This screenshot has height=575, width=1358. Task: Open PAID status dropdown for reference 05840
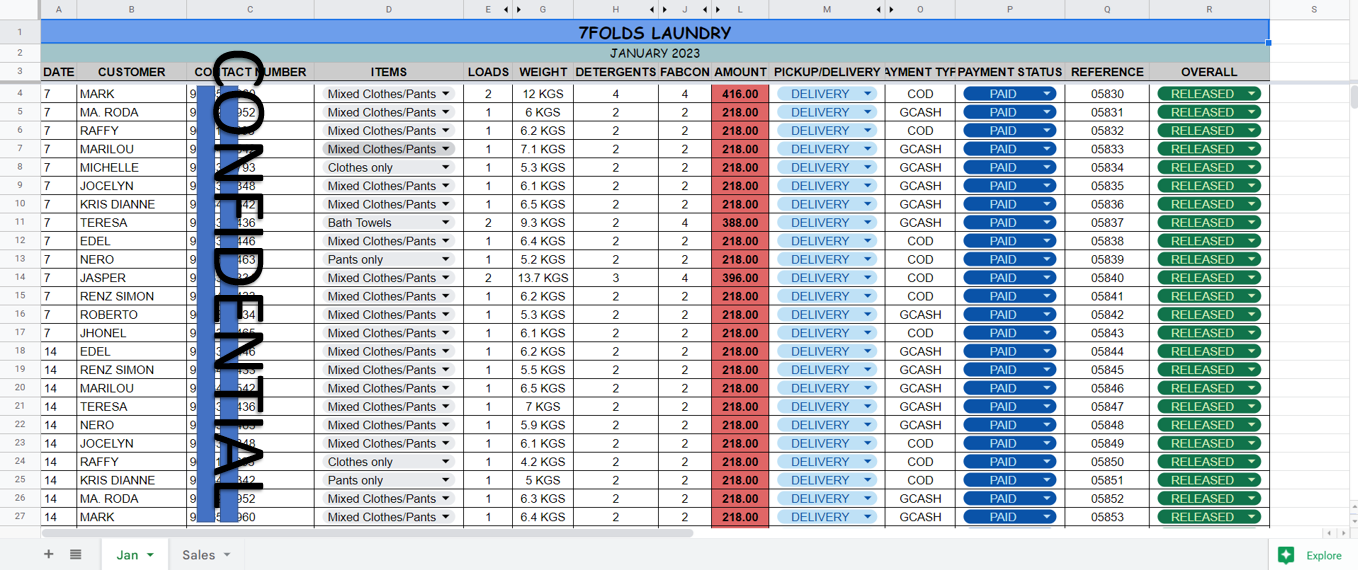click(x=1047, y=278)
